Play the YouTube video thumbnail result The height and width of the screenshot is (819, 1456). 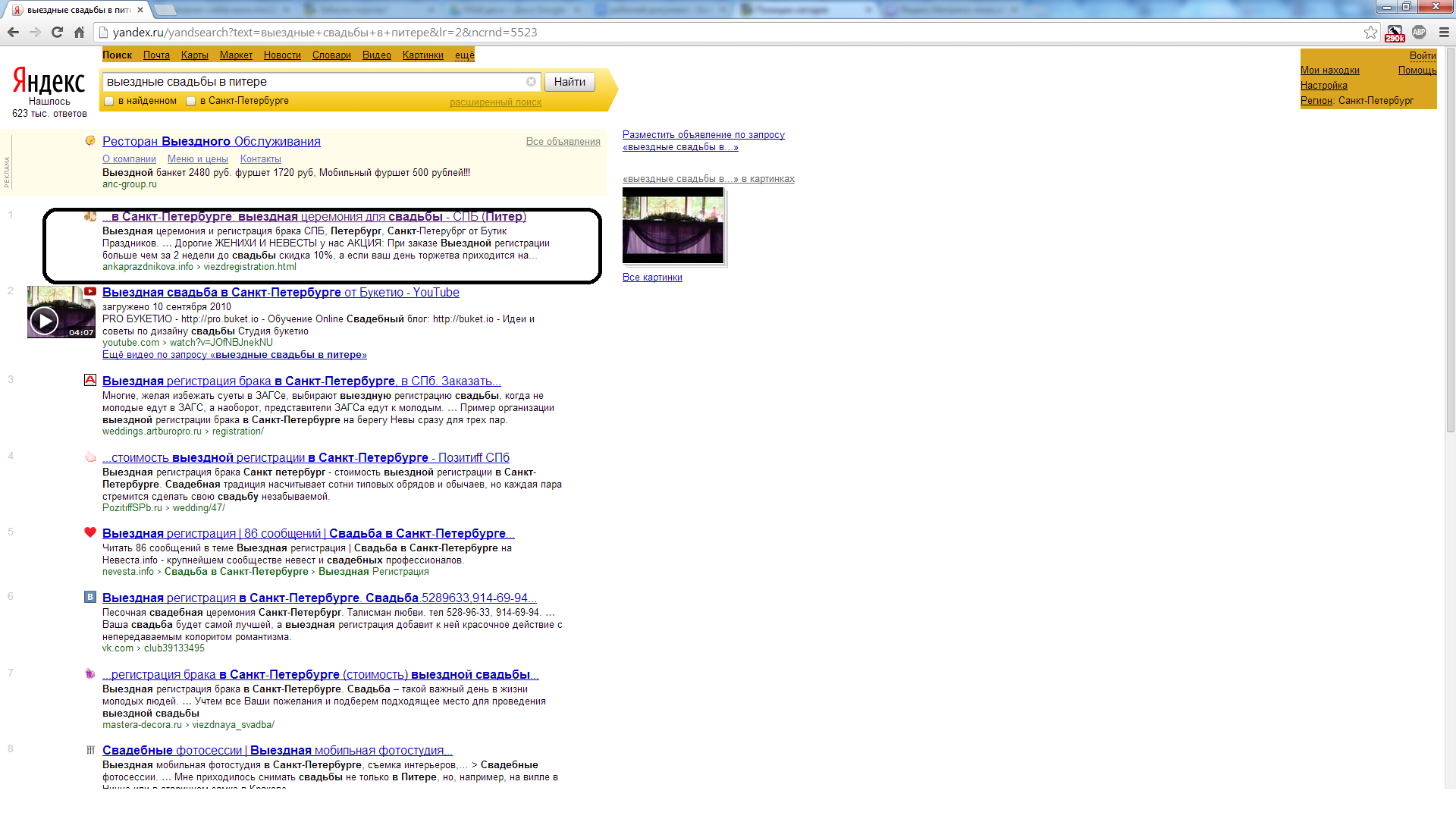click(61, 312)
